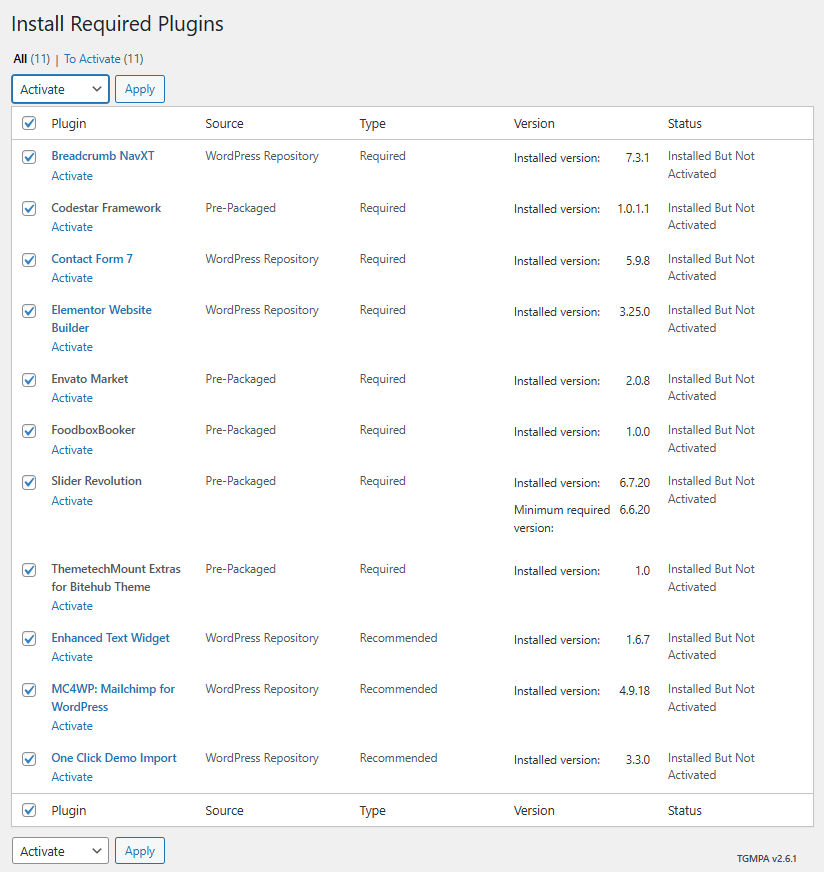Activate Codestar Framework via its Activate link
Image resolution: width=824 pixels, height=872 pixels.
[x=72, y=227]
